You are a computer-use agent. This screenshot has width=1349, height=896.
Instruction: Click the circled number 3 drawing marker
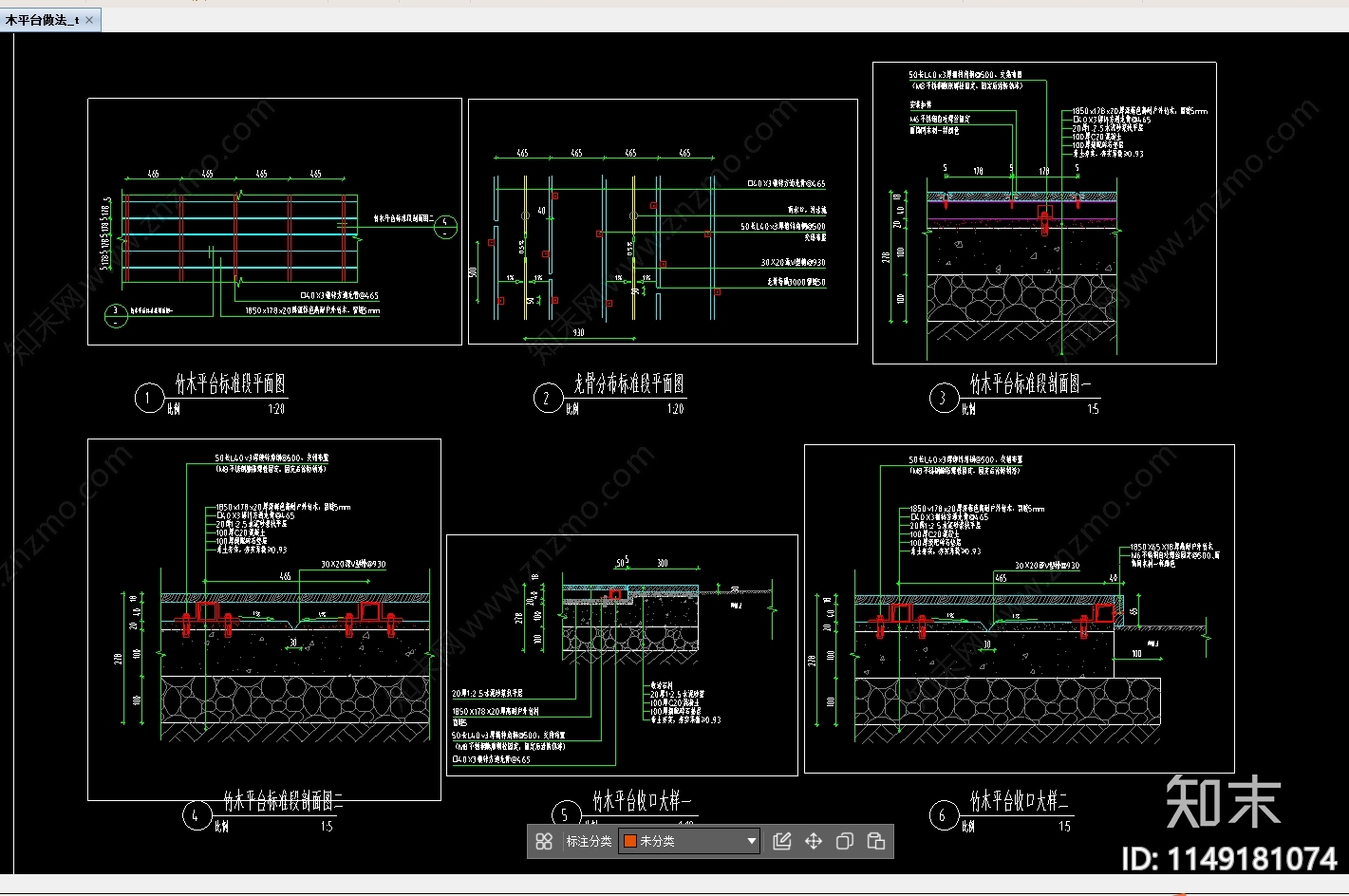944,398
